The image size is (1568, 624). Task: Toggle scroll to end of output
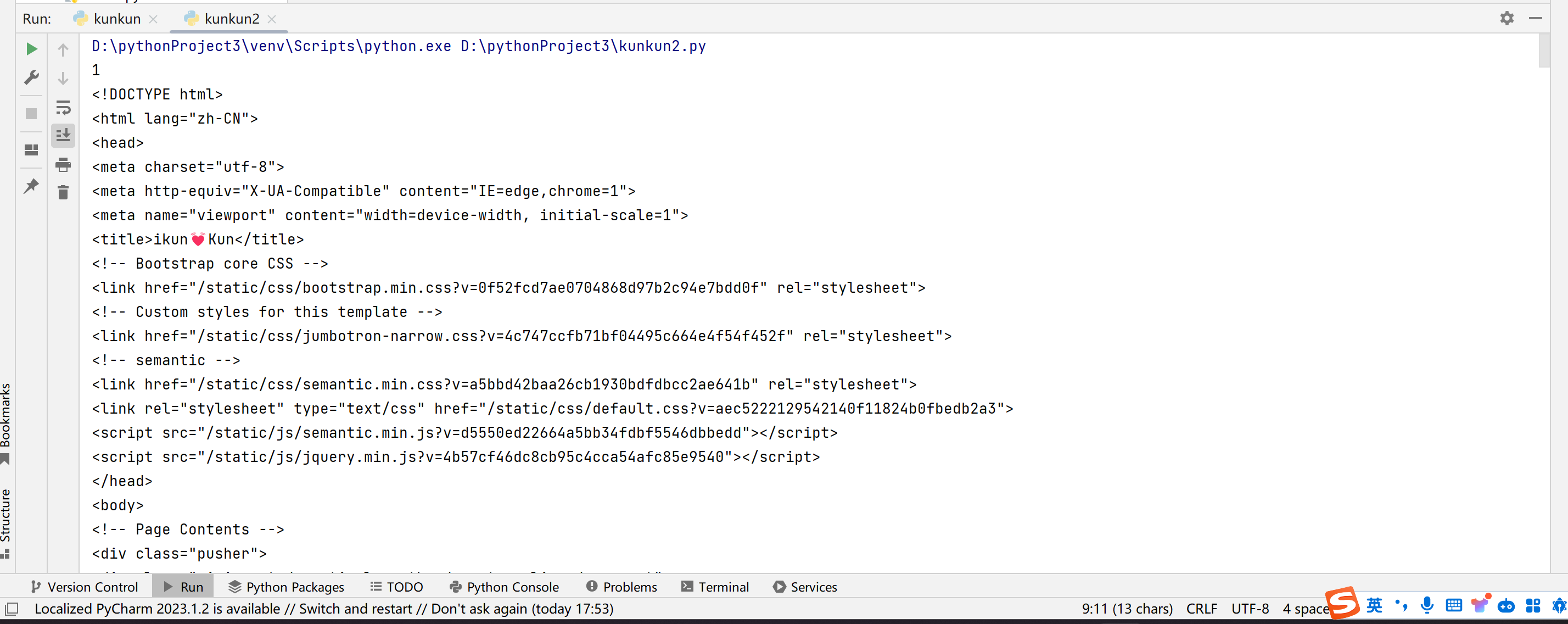point(63,135)
